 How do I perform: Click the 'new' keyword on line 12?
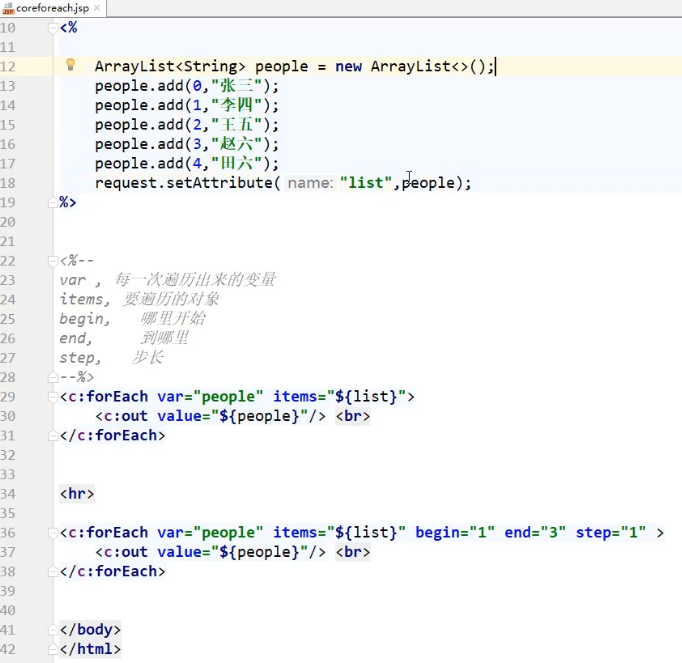(348, 67)
